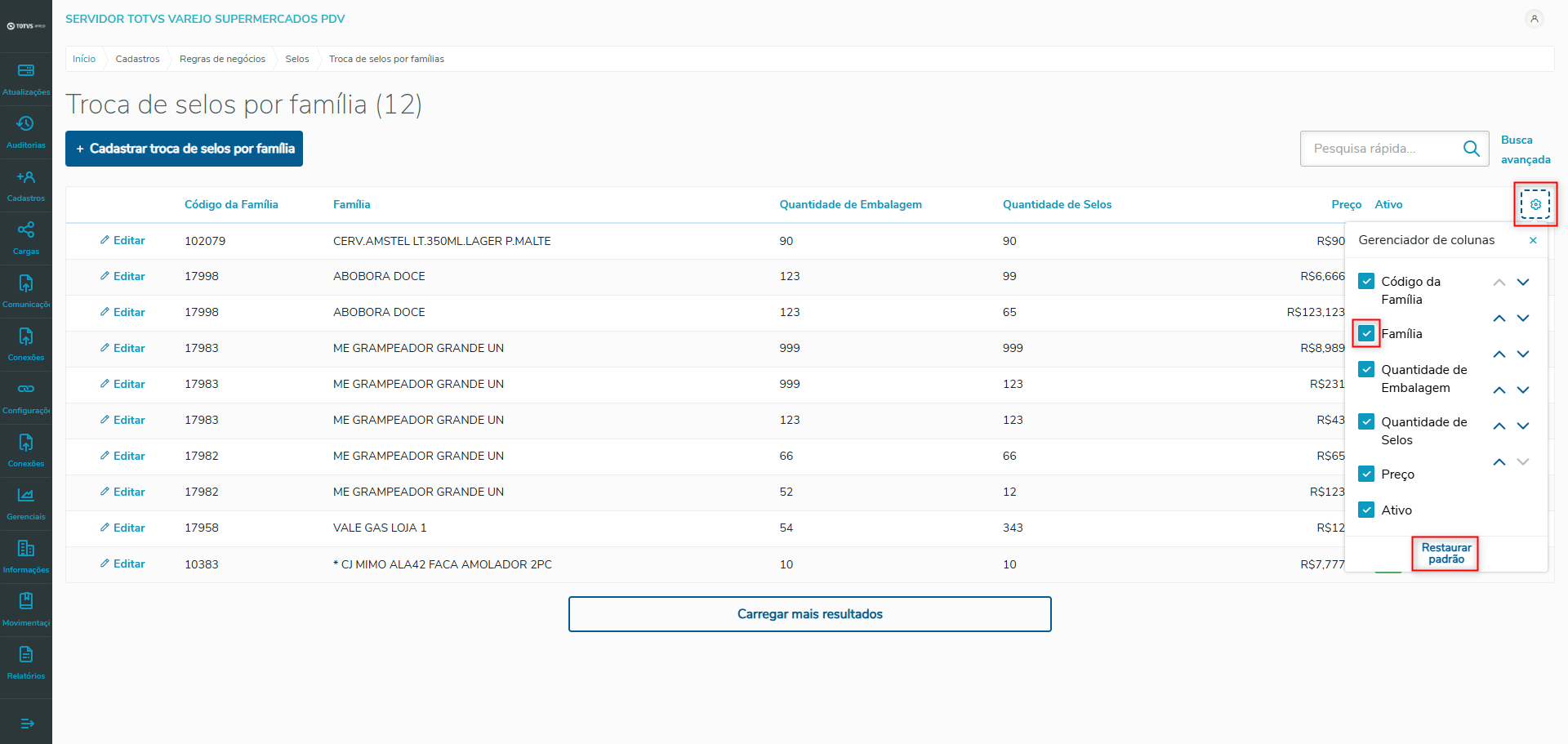1568x744 pixels.
Task: Toggle the Ativo column checkbox
Action: point(1366,510)
